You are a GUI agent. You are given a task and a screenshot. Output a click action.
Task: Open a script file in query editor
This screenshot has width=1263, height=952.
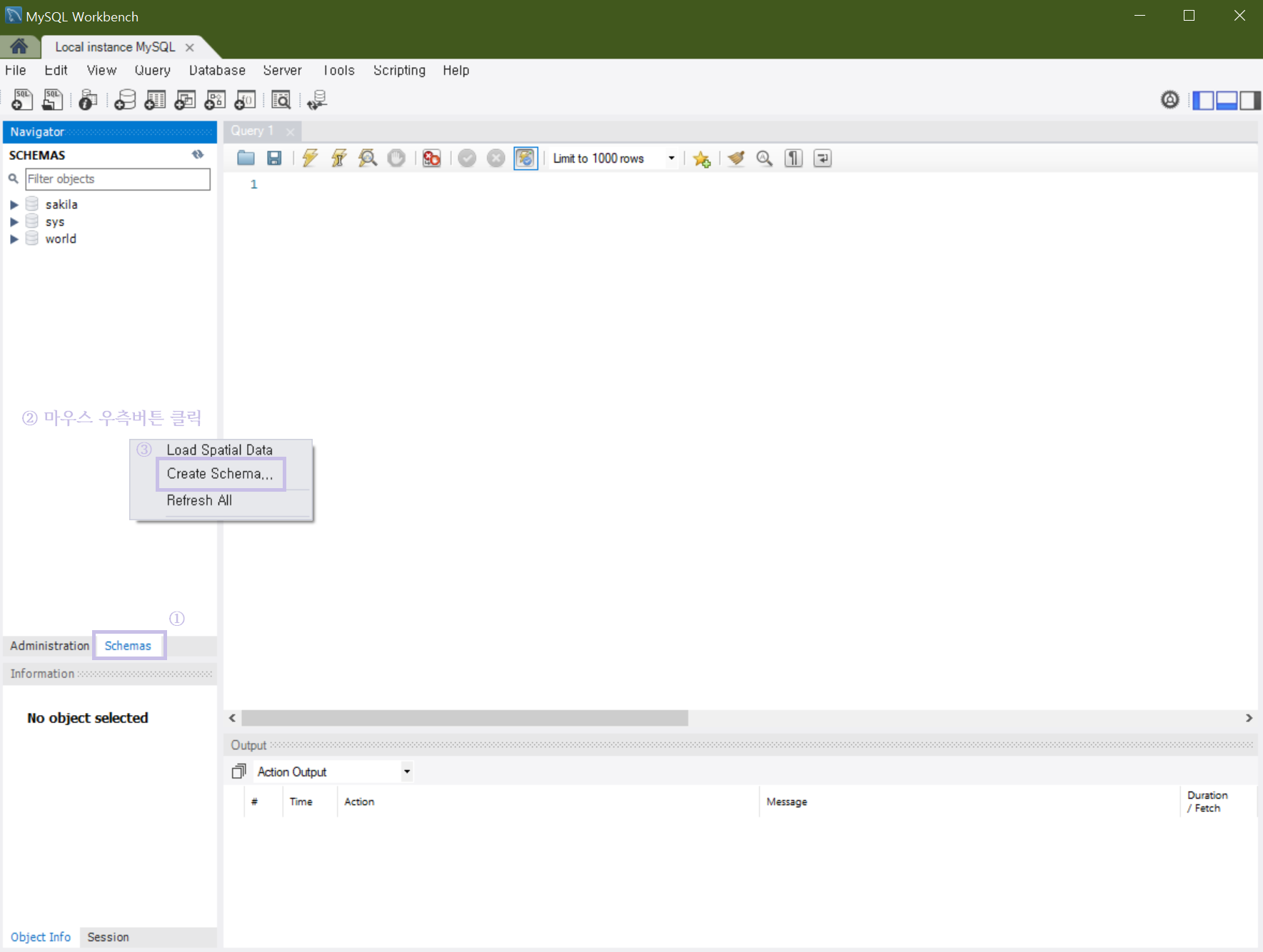click(x=246, y=158)
